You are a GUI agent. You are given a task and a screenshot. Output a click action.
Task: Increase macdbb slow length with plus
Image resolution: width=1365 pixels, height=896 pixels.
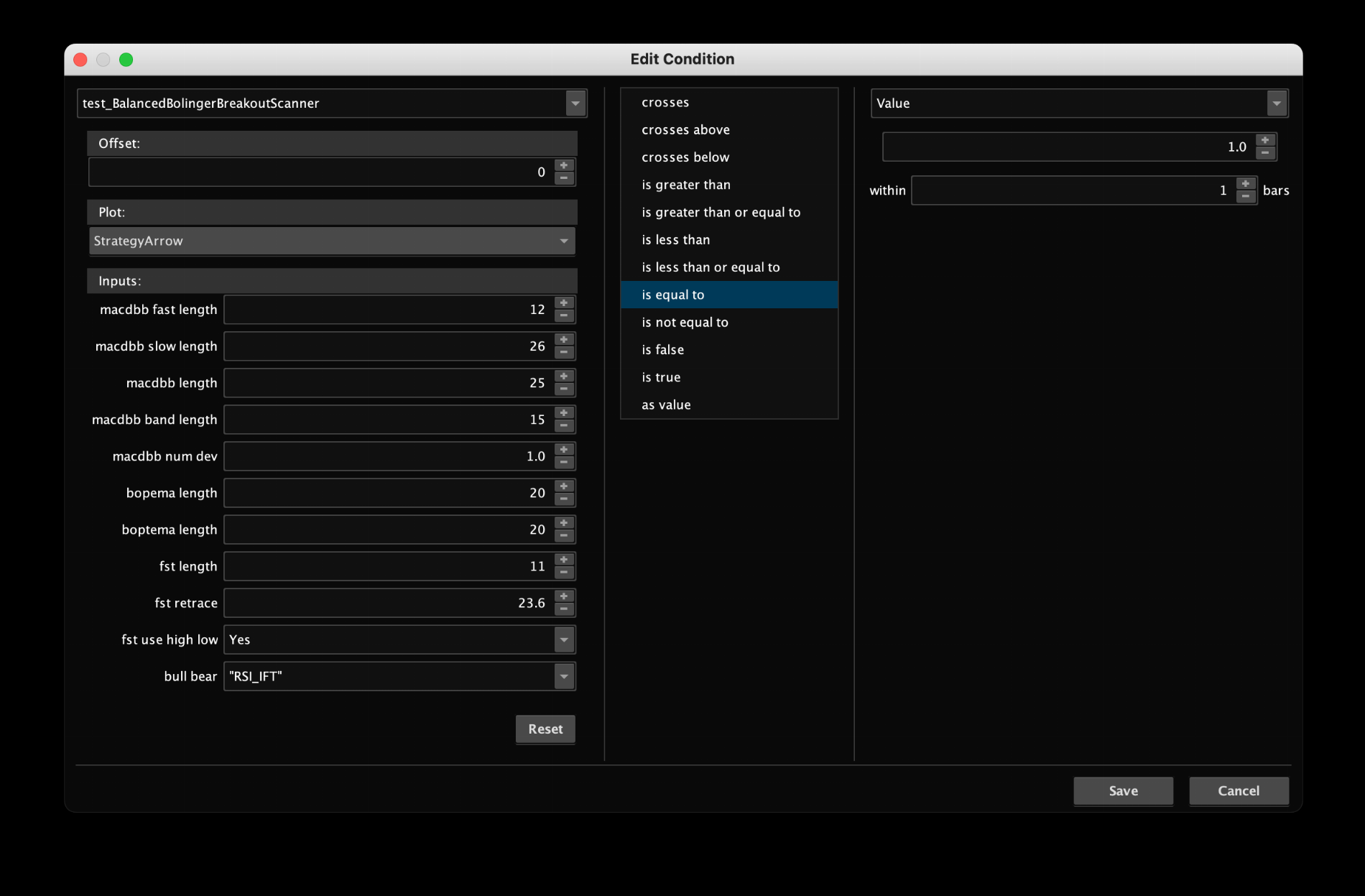(x=564, y=340)
